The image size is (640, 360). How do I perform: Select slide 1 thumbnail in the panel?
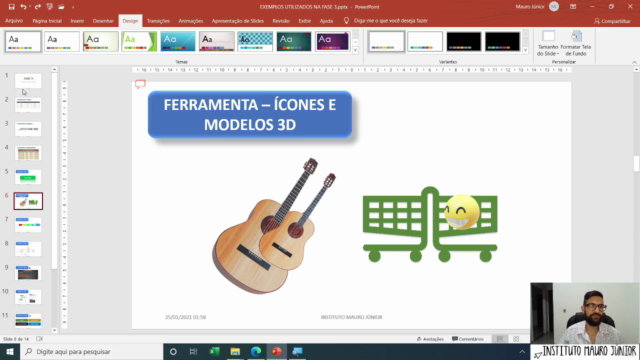[28, 81]
